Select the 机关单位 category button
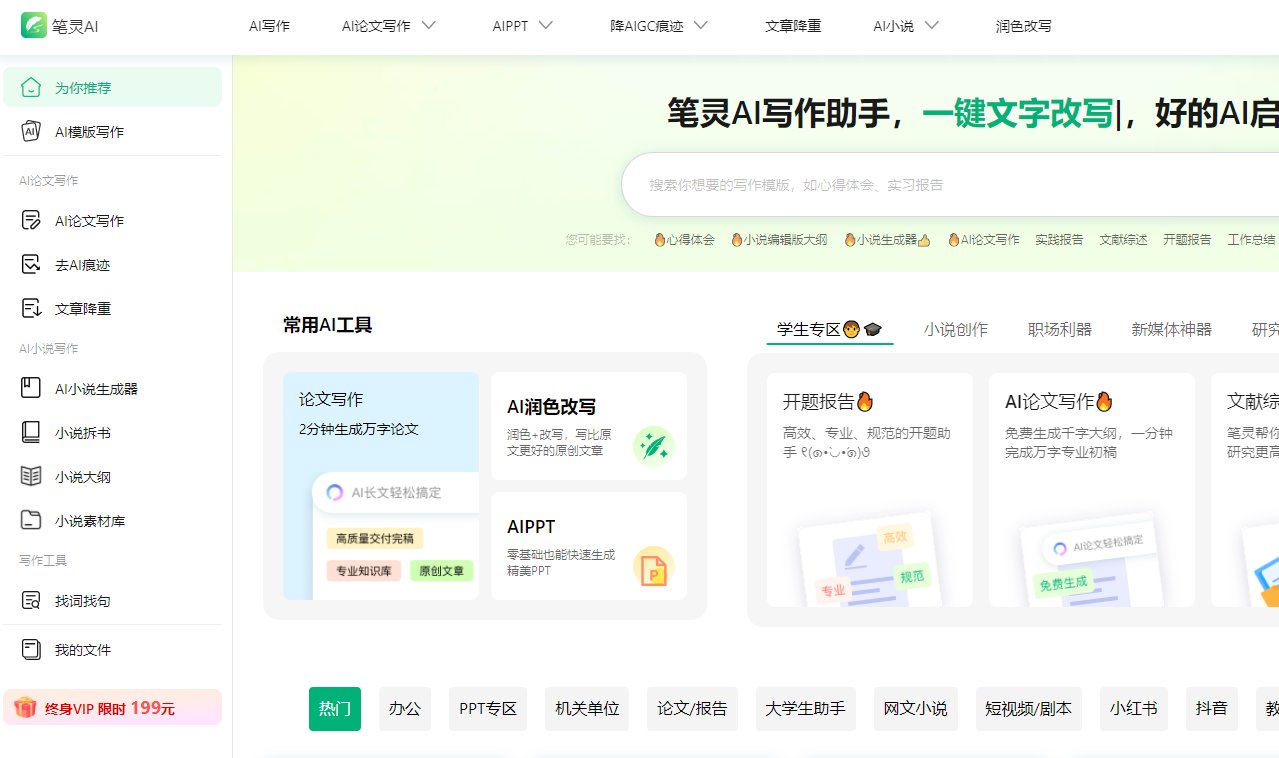Image resolution: width=1279 pixels, height=758 pixels. click(588, 709)
